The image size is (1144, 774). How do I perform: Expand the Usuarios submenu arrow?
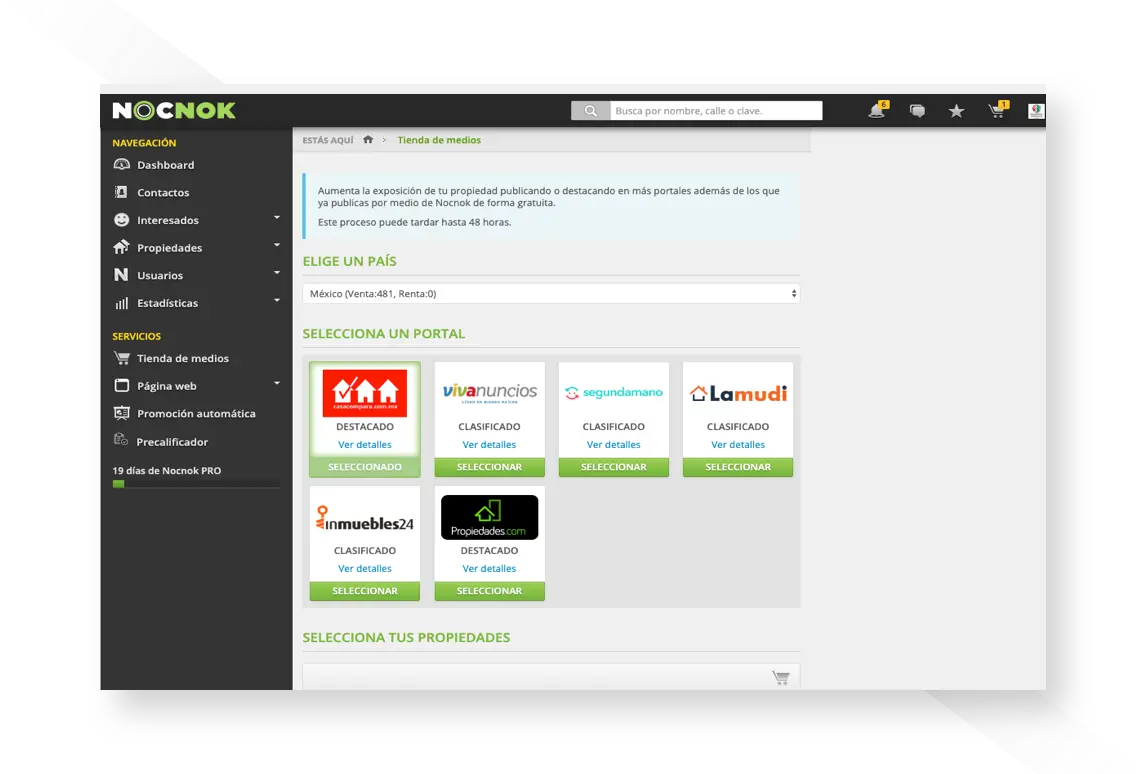[277, 273]
